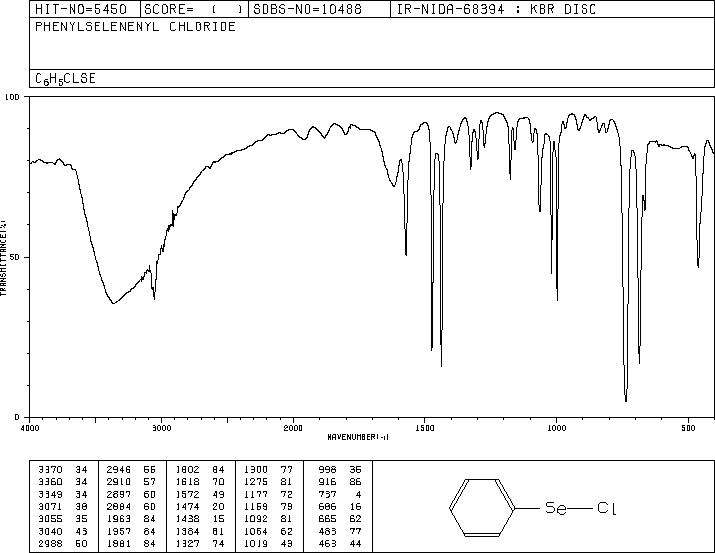Select the 1177 peak entry
This screenshot has height=553, width=715.
256,494
